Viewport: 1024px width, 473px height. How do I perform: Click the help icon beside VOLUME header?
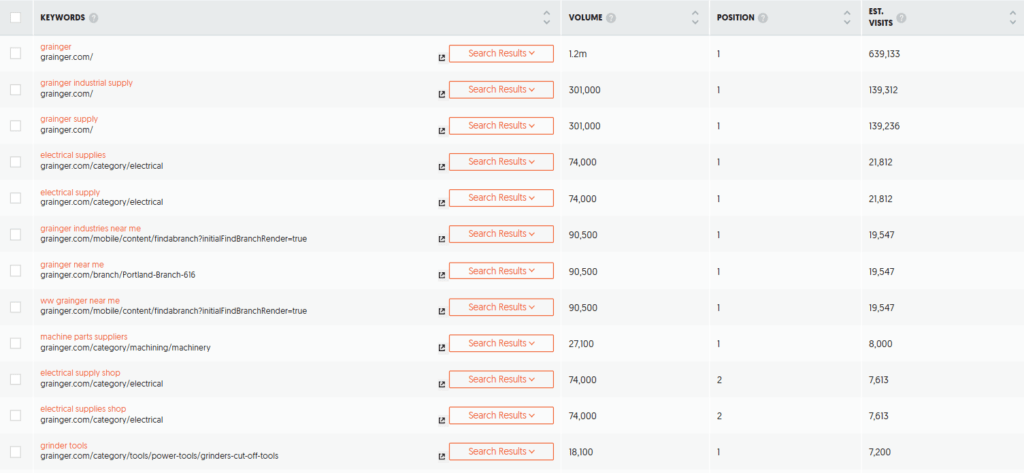[611, 18]
